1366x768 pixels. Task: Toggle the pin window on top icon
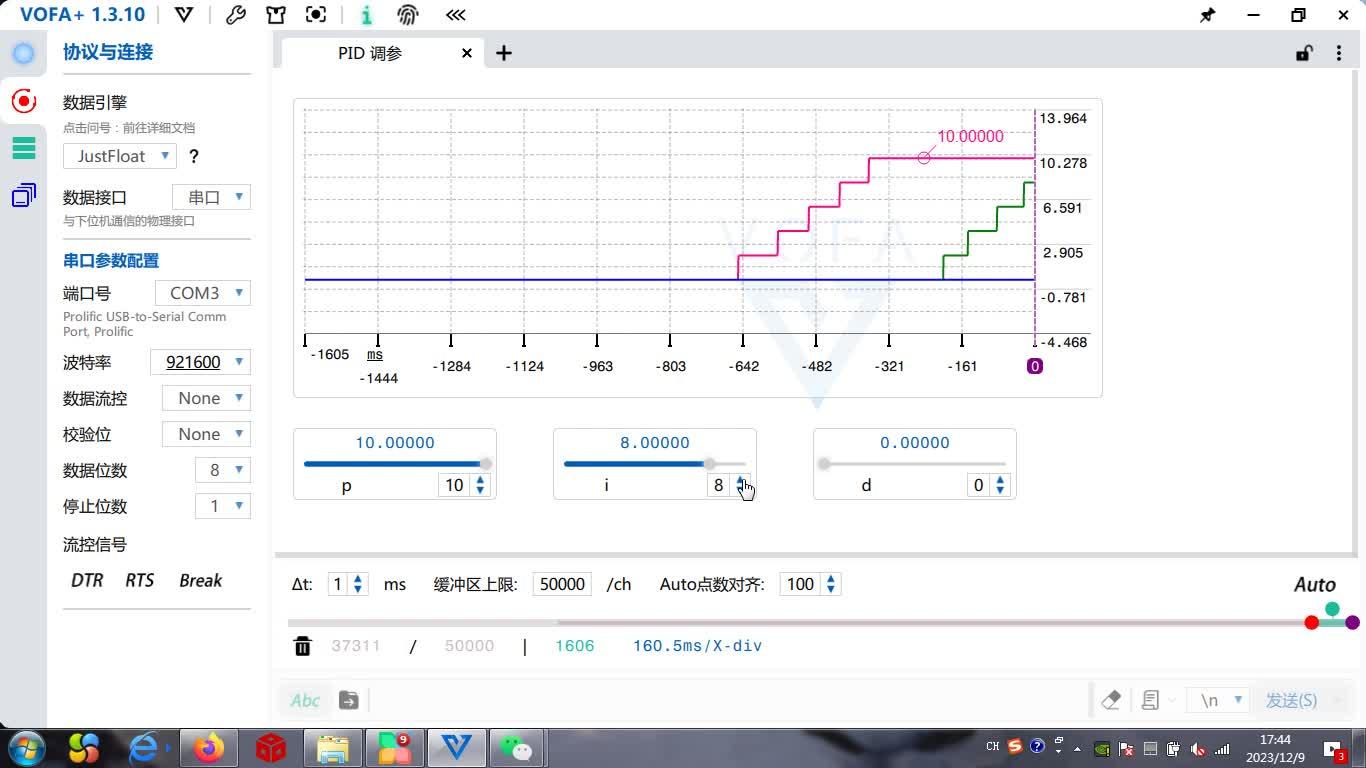pyautogui.click(x=1208, y=15)
